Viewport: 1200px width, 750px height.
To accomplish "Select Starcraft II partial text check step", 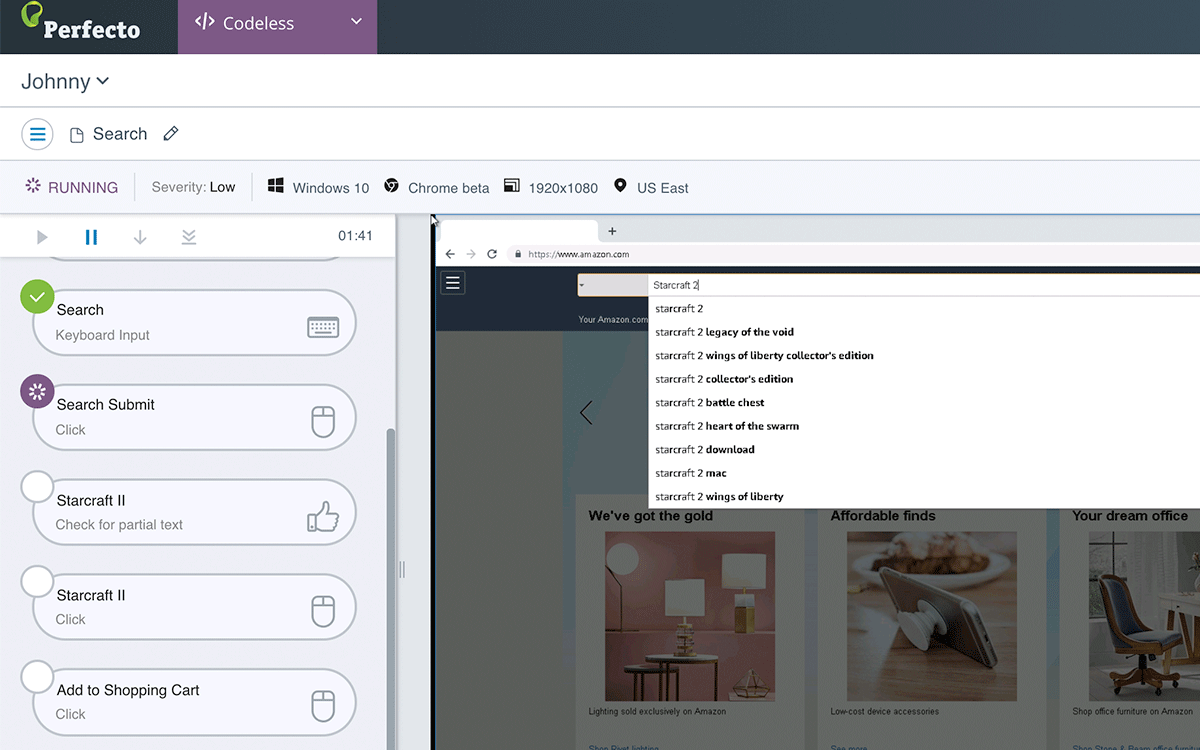I will [x=194, y=512].
